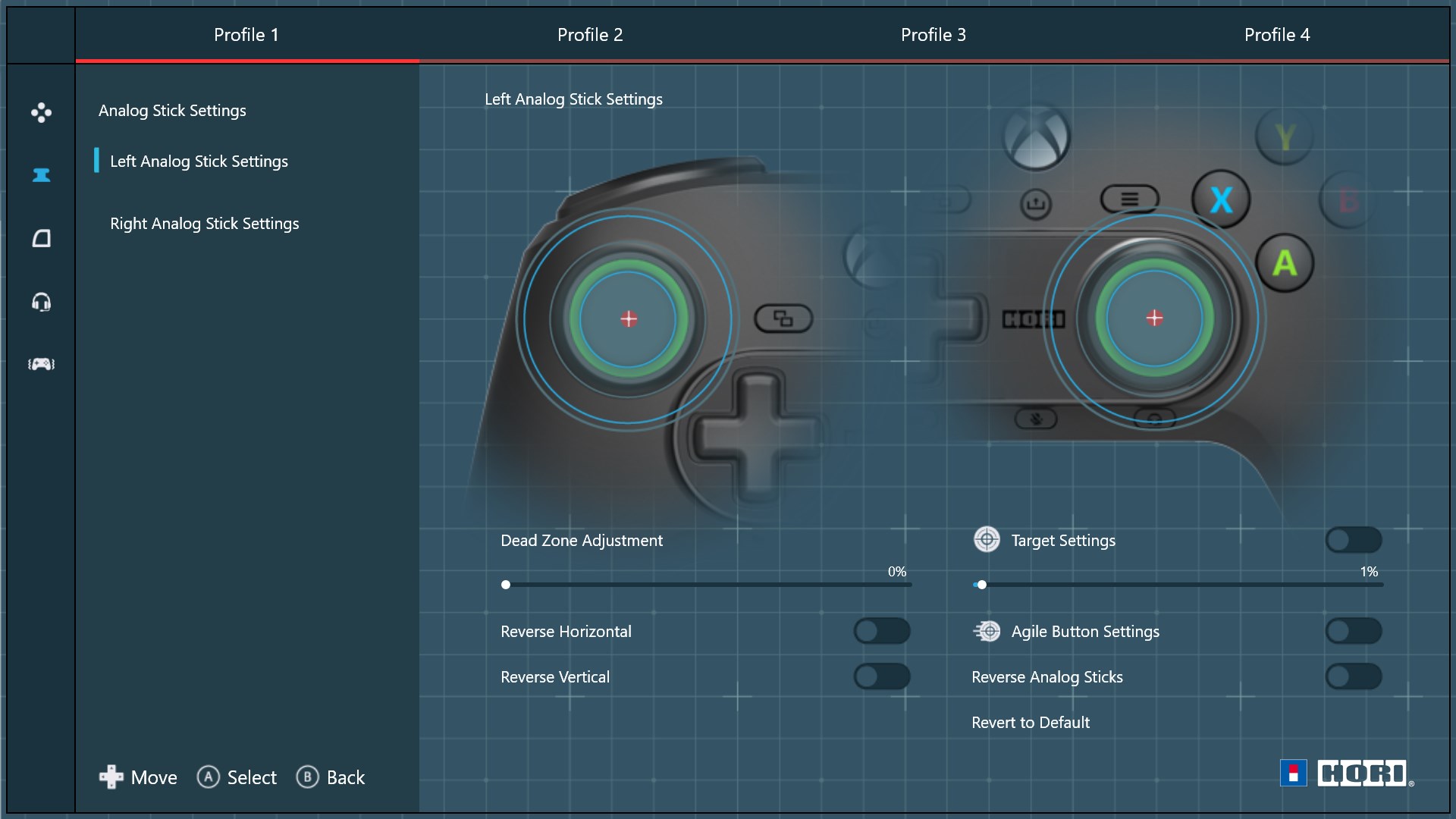Open button assignment sidebar icon
Image resolution: width=1456 pixels, height=819 pixels.
point(41,113)
